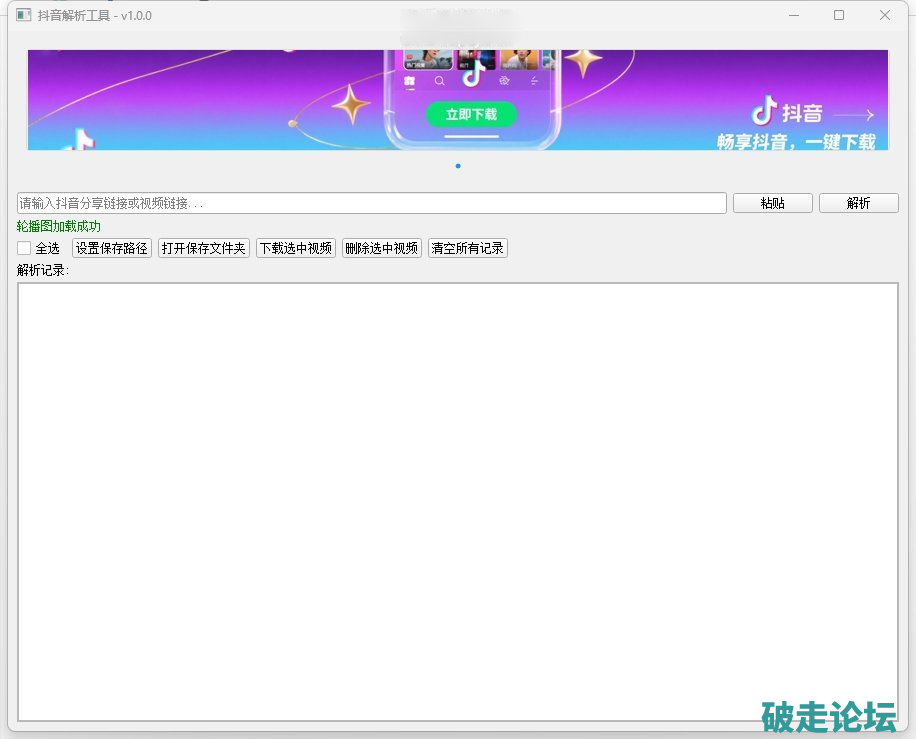Click 删除选中视频 button
This screenshot has height=739, width=916.
[x=382, y=248]
